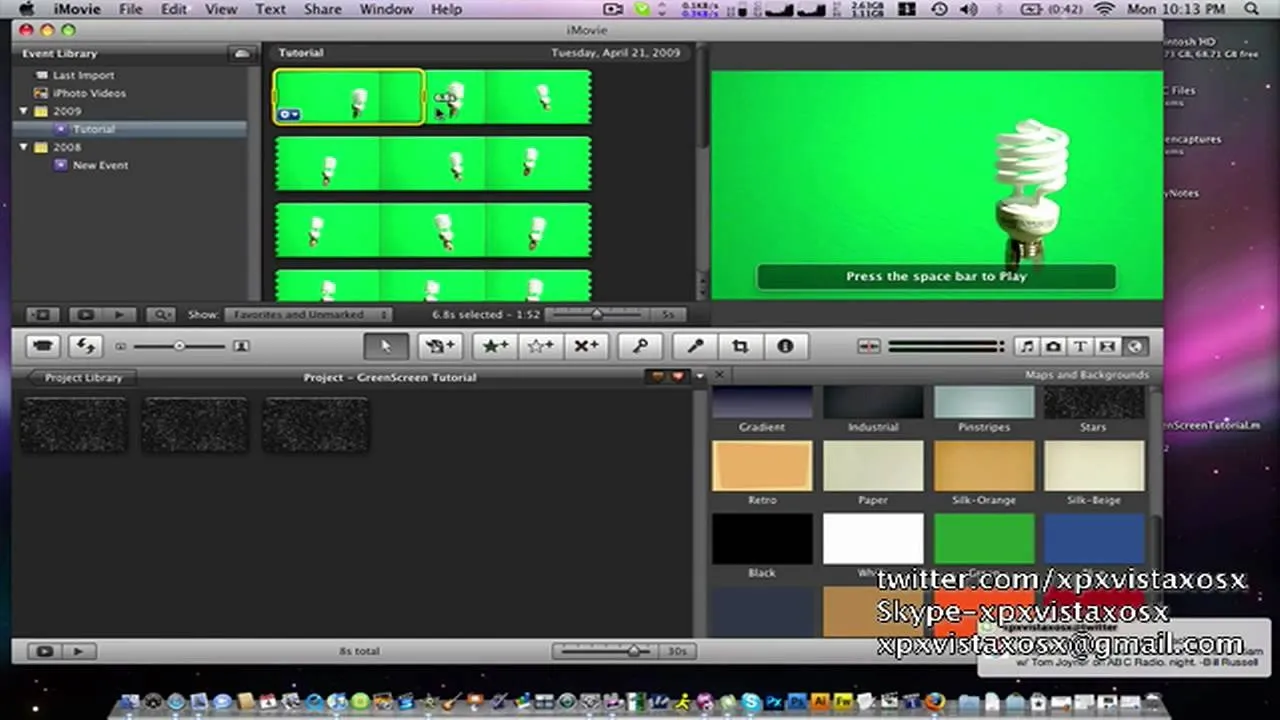1280x720 pixels.
Task: Open the Show Favorites and Unmarked dropdown
Action: tap(307, 314)
